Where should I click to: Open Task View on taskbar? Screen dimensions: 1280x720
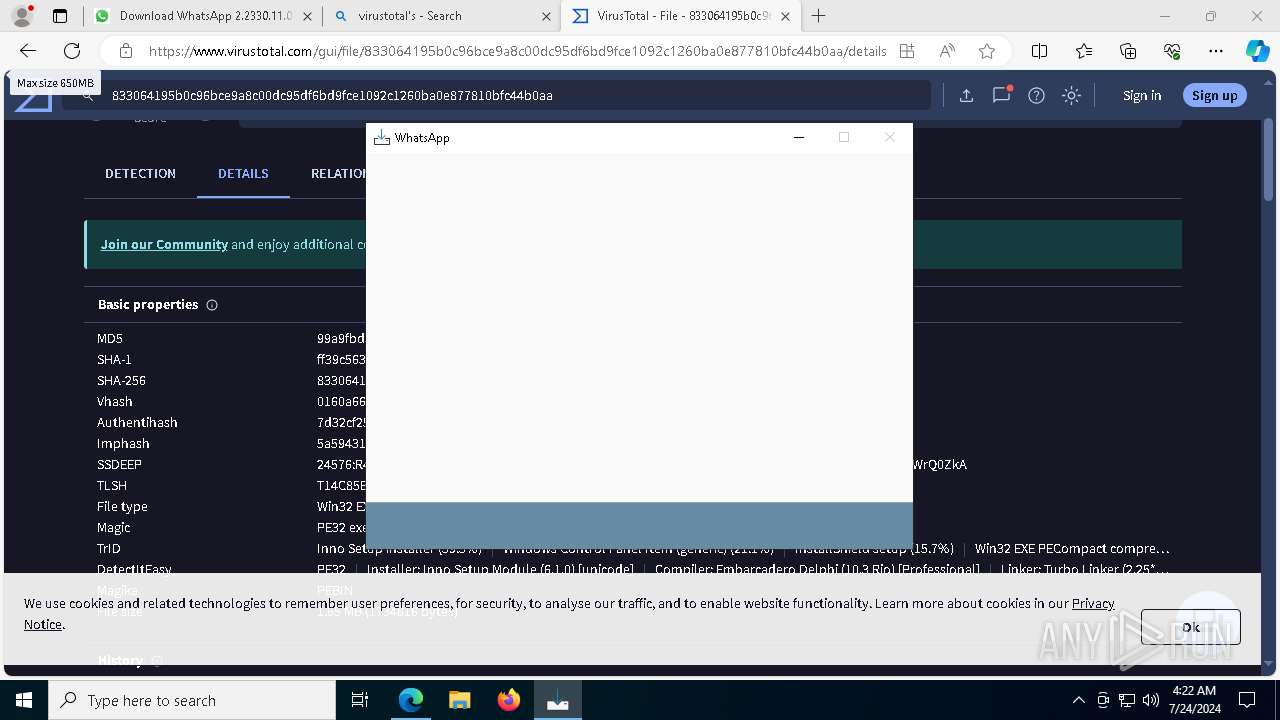[x=360, y=700]
